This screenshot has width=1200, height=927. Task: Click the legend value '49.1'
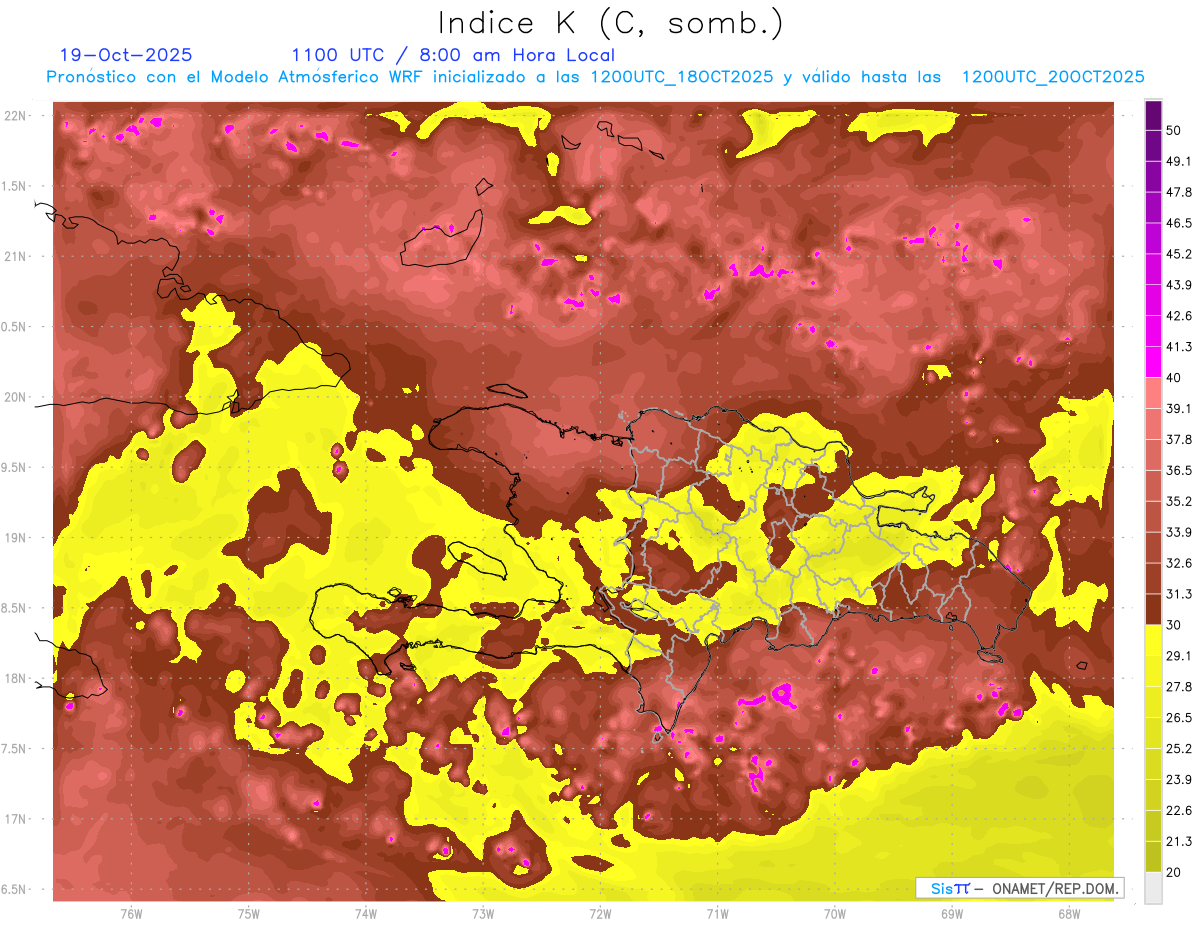click(1179, 161)
